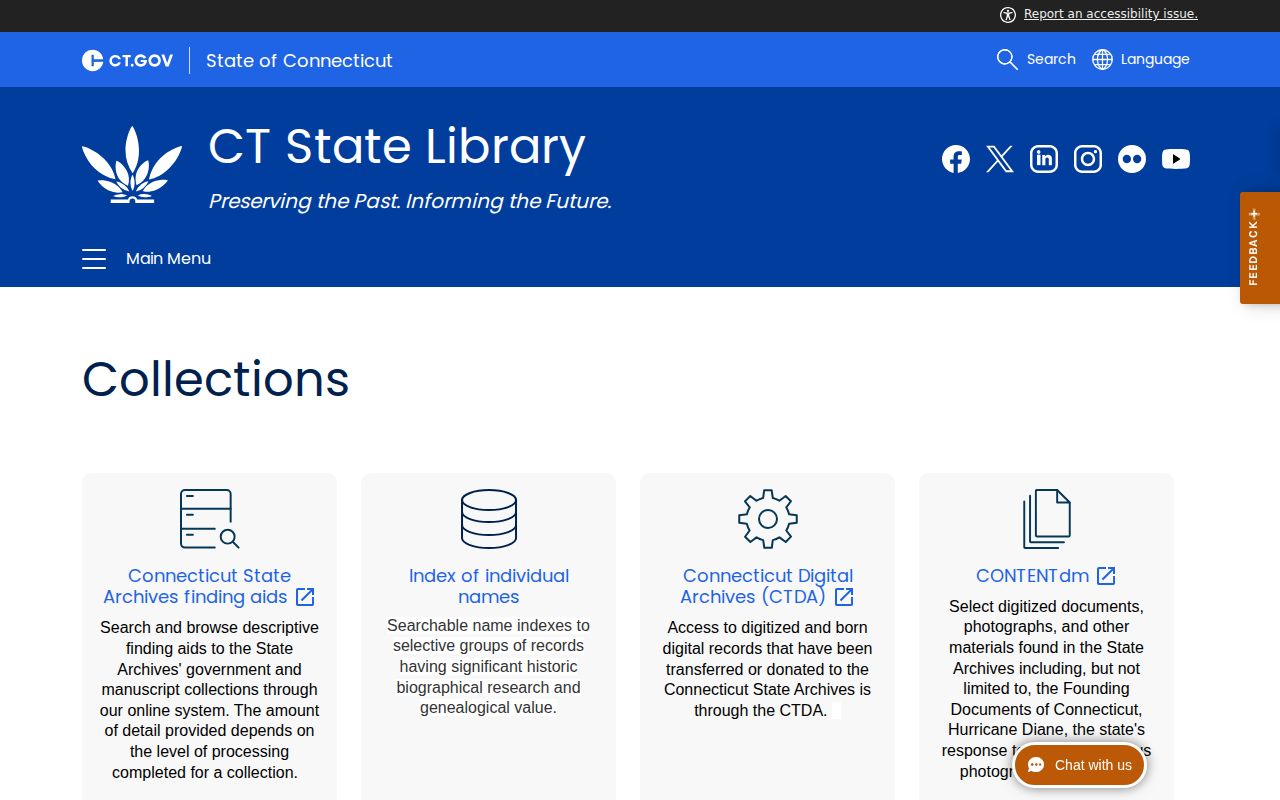Open Connecticut State Archives finding aids link

pos(209,586)
